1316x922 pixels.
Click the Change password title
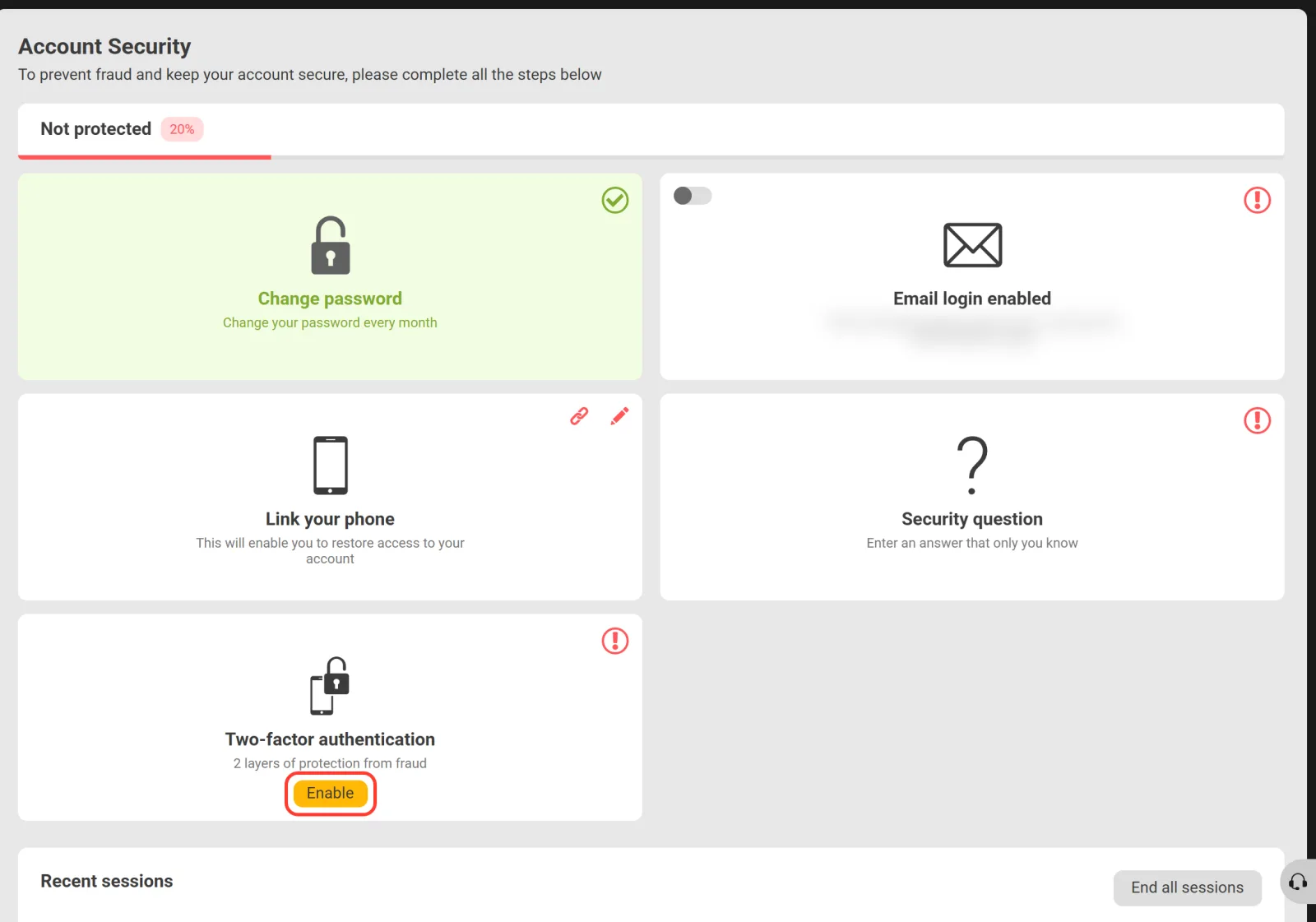point(330,299)
